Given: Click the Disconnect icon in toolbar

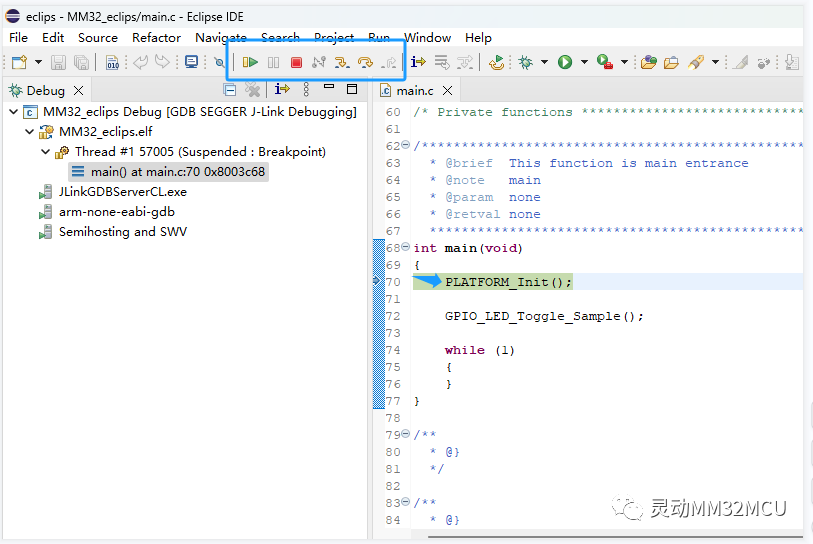Looking at the screenshot, I should pyautogui.click(x=319, y=62).
